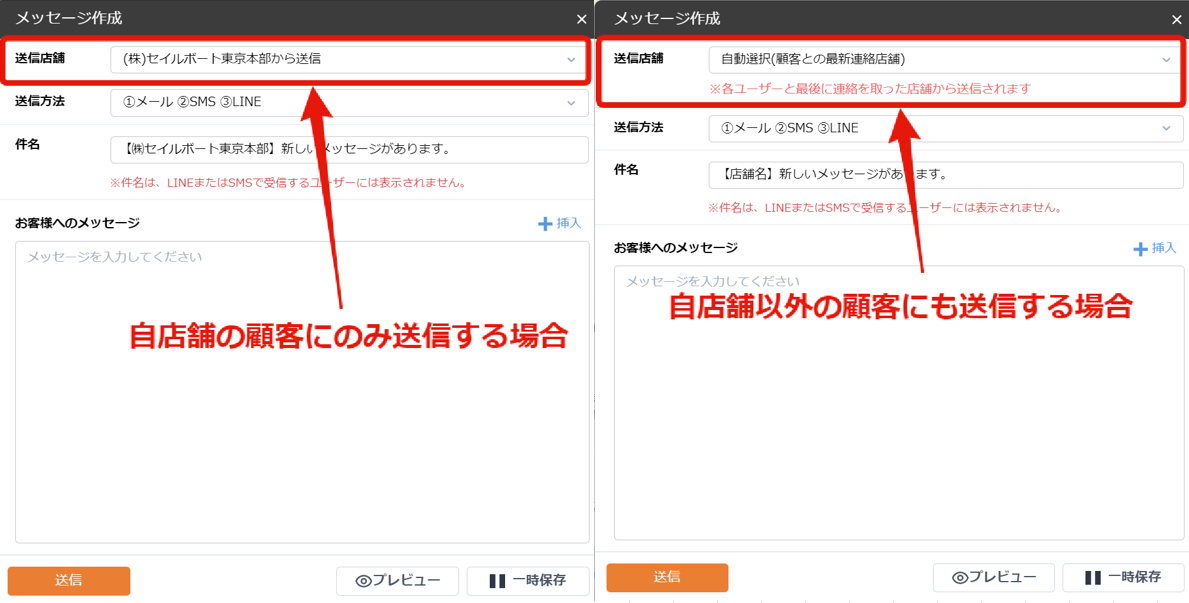Screen dimensions: 1189x603
Task: Close left メッセージ作成 dialog with X
Action: [x=582, y=20]
